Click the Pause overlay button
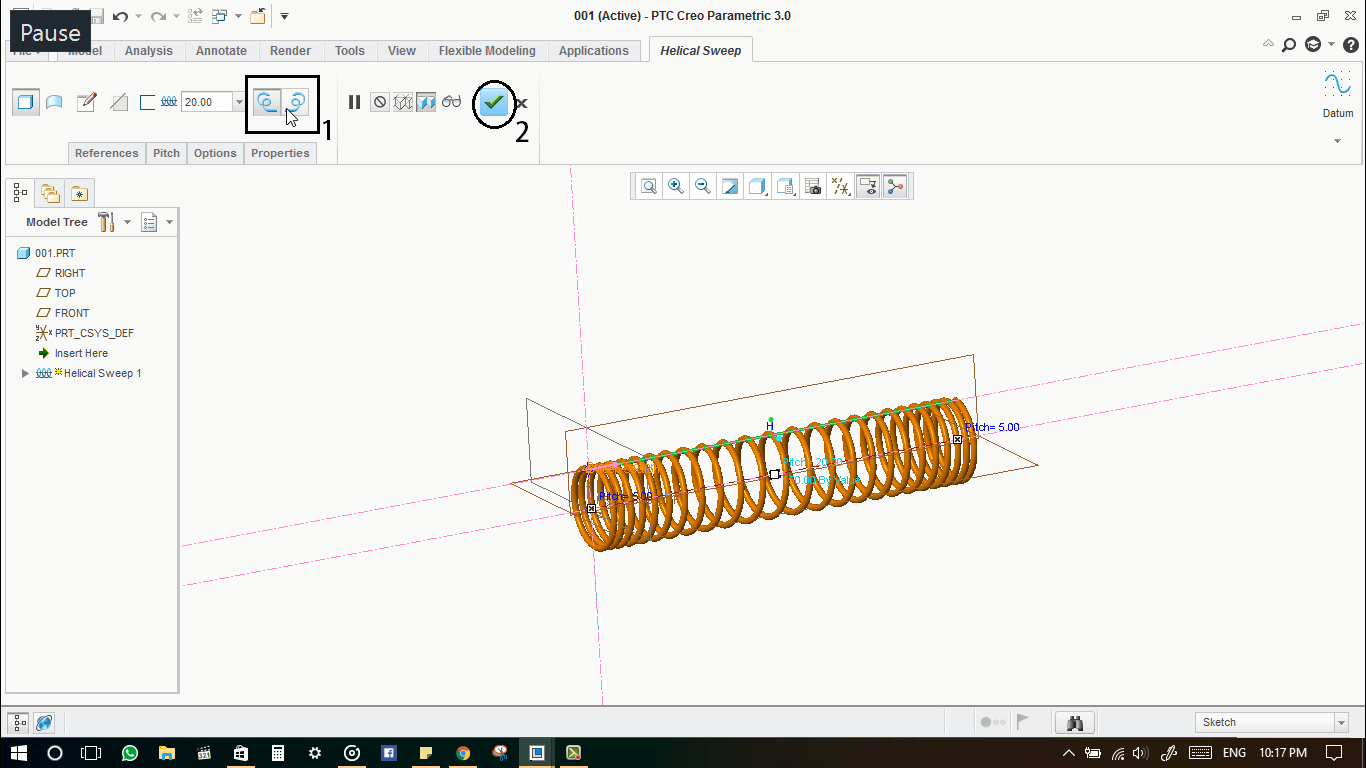 click(49, 32)
